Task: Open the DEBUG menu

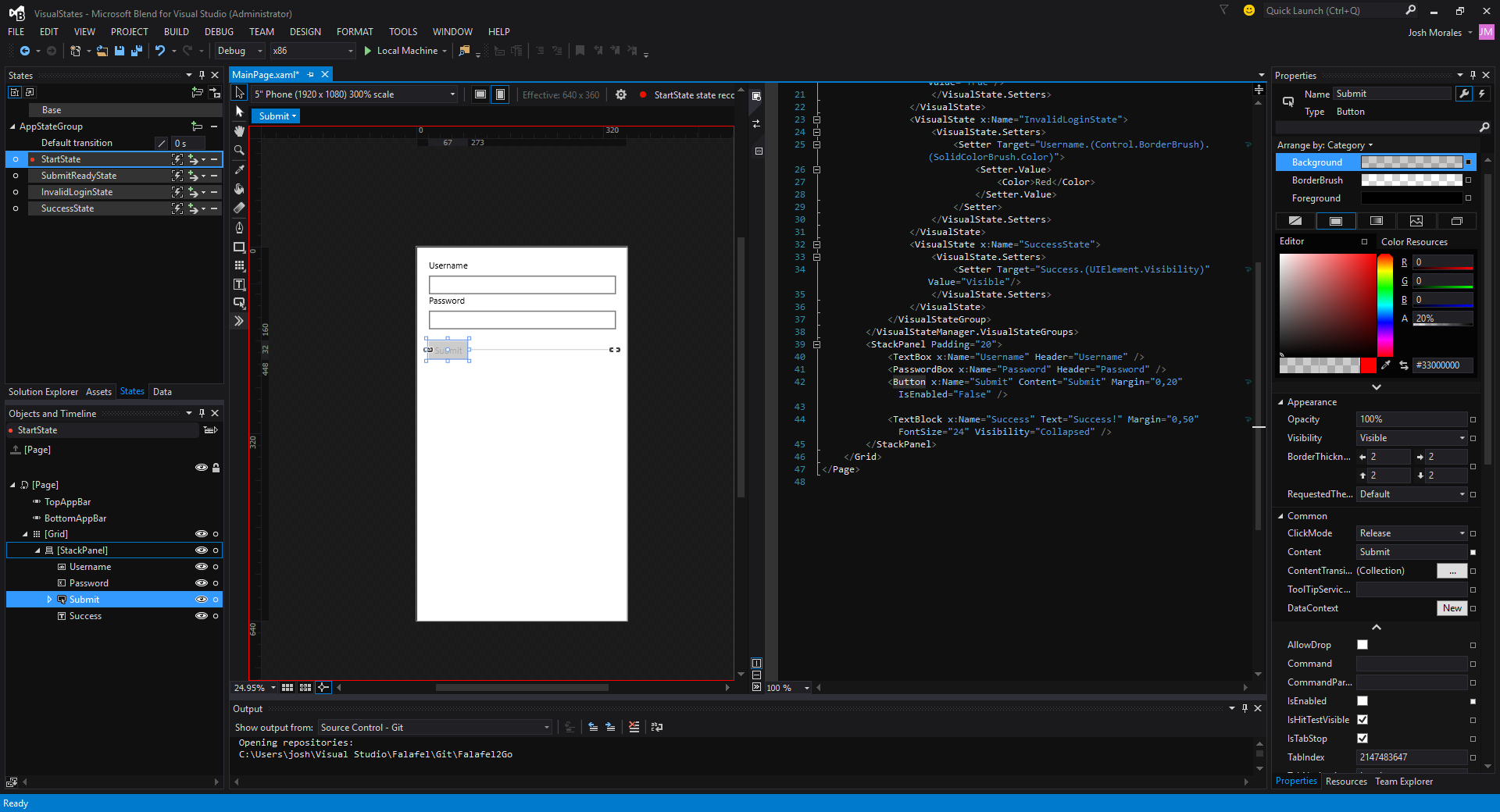Action: click(219, 32)
